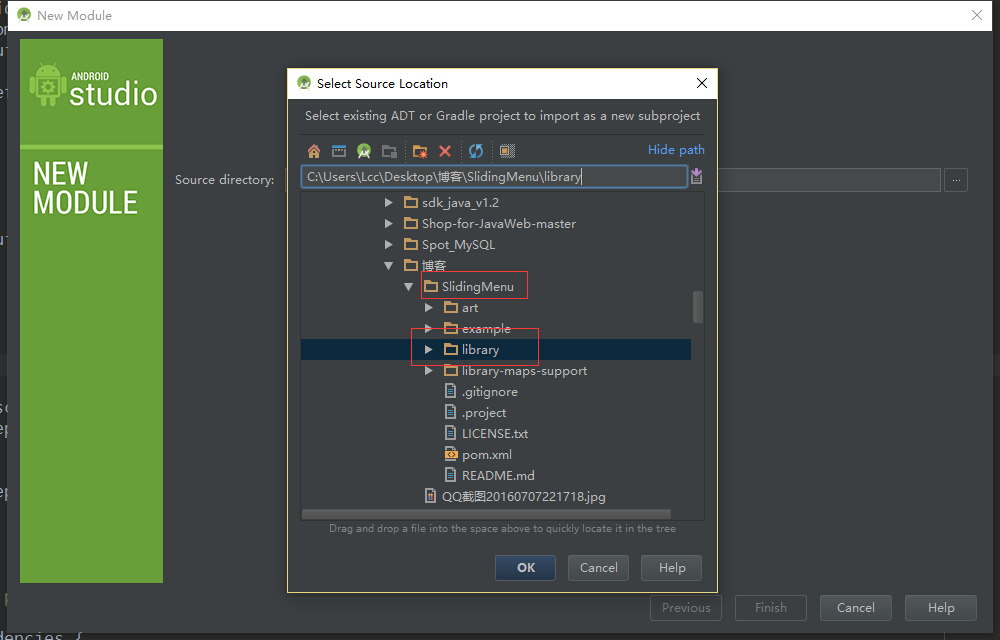
Task: Select the Spot_MySQL folder
Action: coord(450,245)
